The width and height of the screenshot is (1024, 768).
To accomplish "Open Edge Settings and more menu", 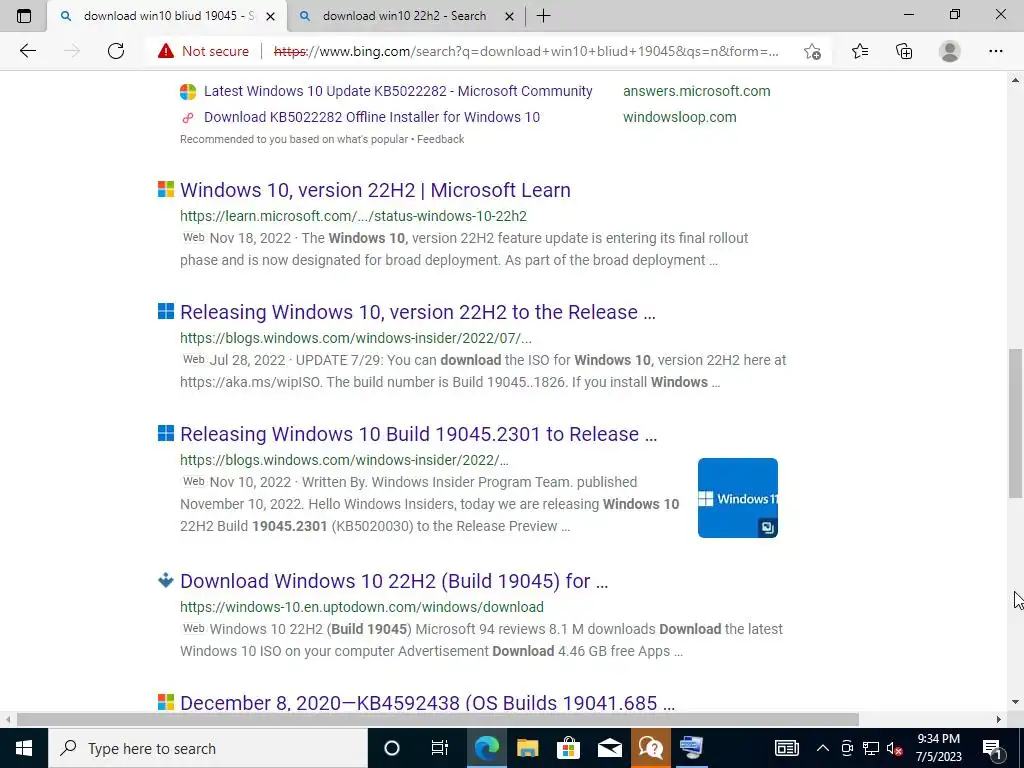I will tap(995, 51).
